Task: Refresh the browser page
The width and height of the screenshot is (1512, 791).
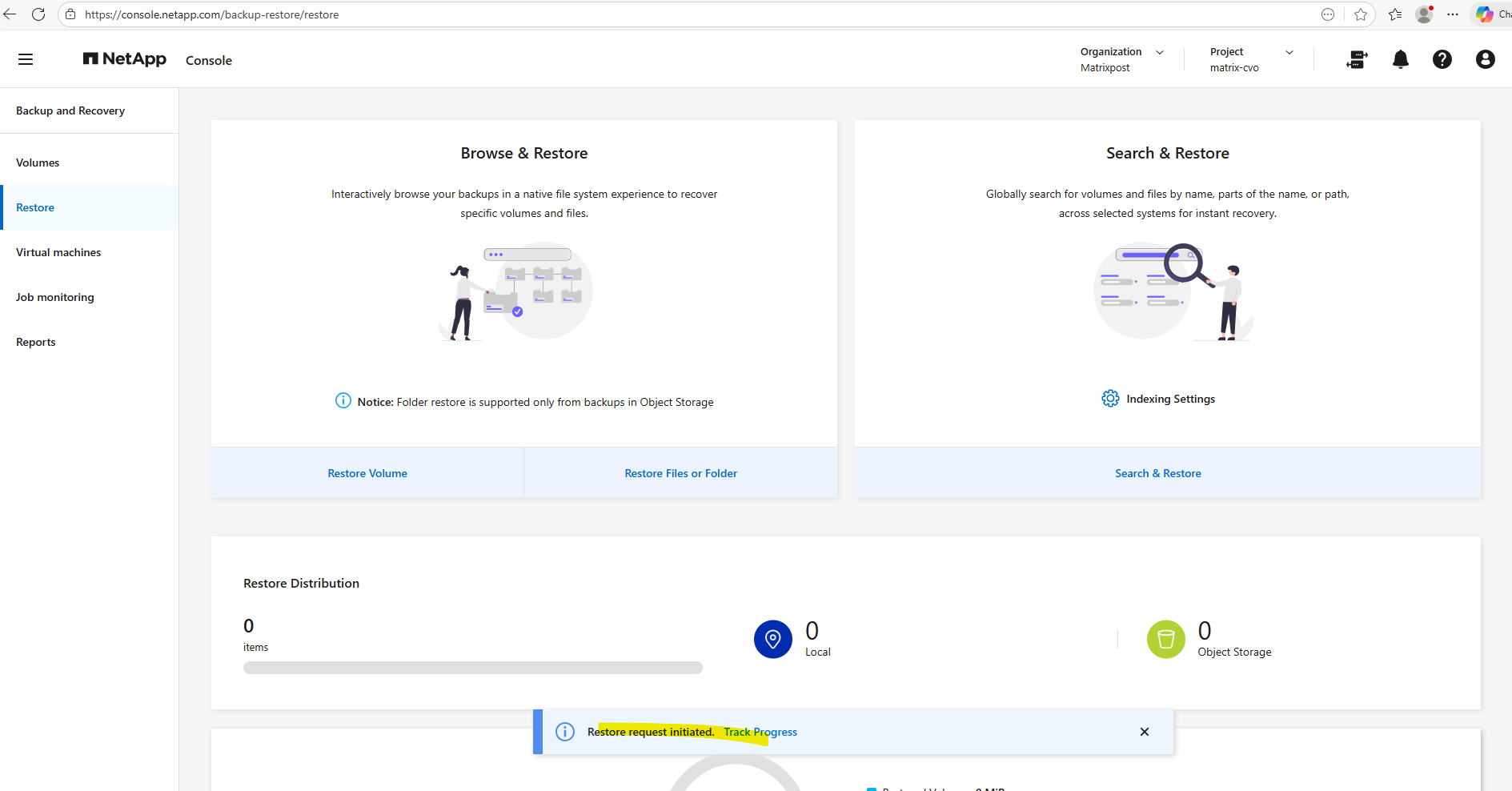Action: coord(38,14)
